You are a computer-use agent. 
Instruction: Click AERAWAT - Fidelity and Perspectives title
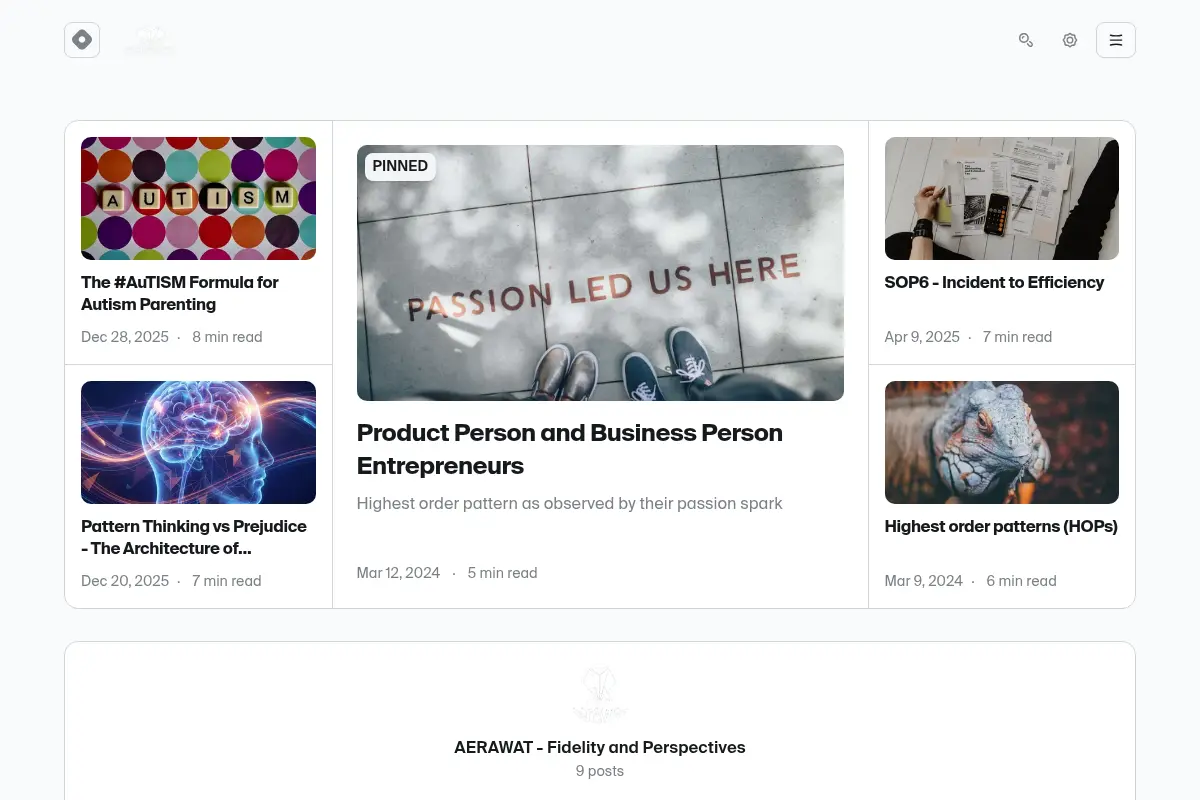point(600,747)
